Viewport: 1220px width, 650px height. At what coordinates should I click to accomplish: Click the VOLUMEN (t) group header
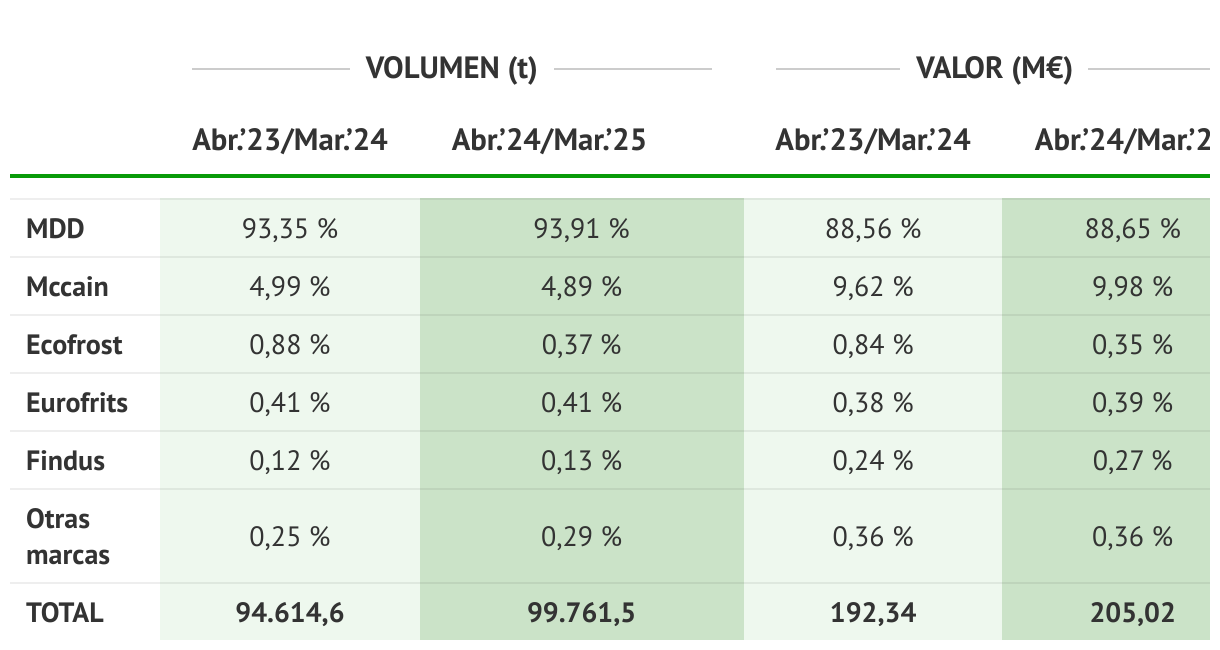pos(451,69)
